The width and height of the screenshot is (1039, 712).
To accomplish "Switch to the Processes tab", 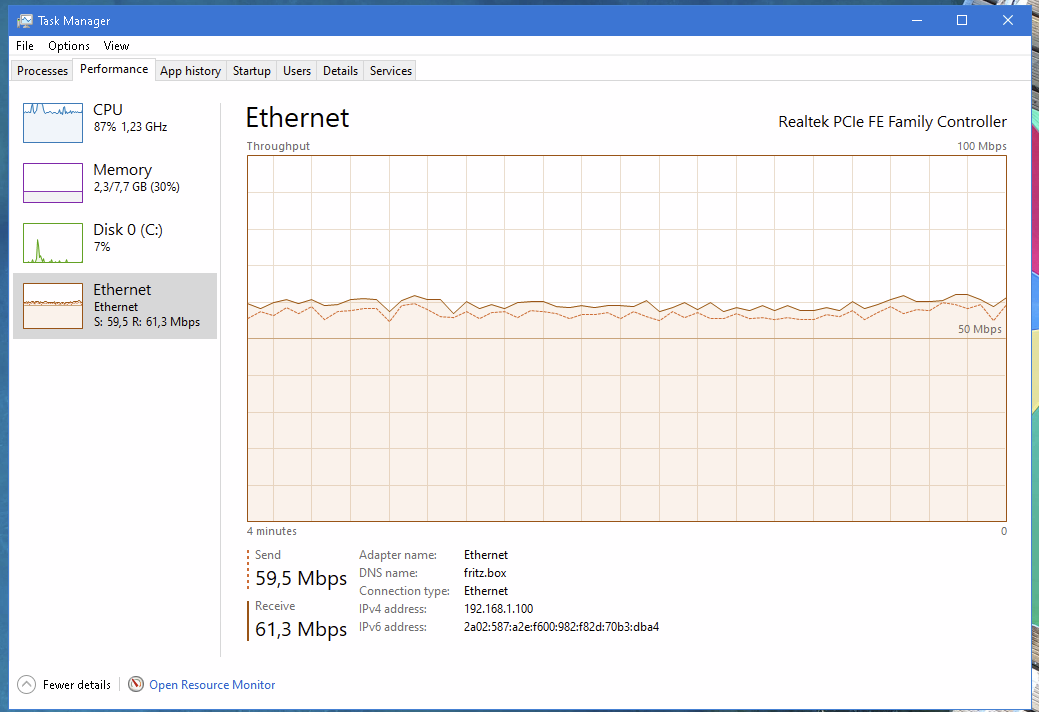I will pos(43,71).
